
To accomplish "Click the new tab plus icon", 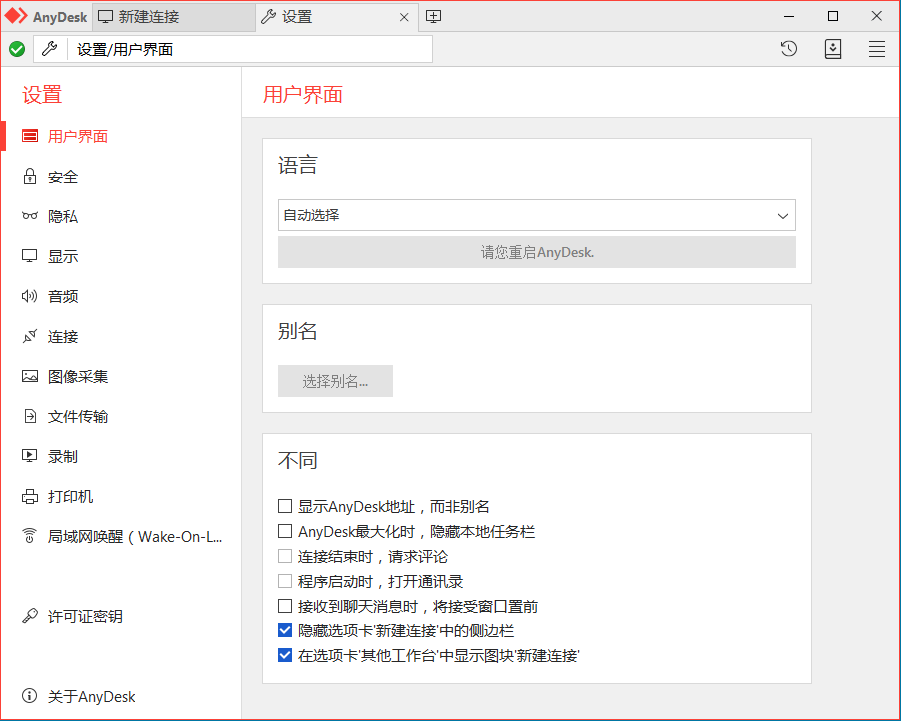I will click(433, 16).
